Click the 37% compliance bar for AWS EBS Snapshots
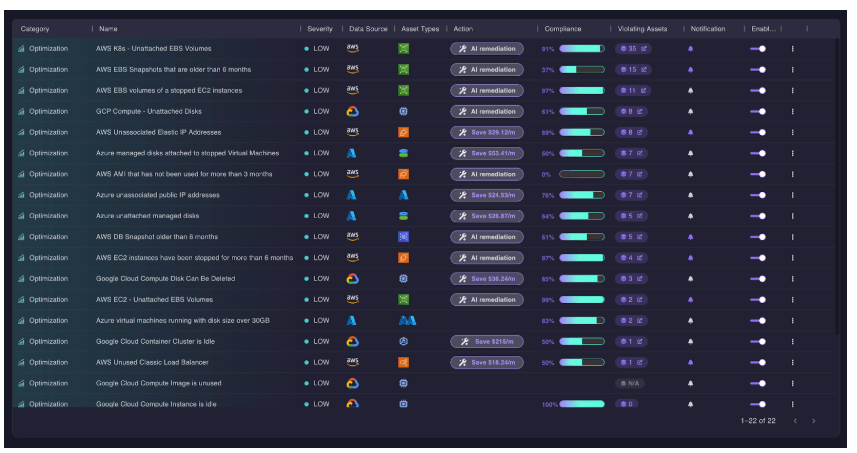Image resolution: width=857 pixels, height=453 pixels. tap(582, 69)
